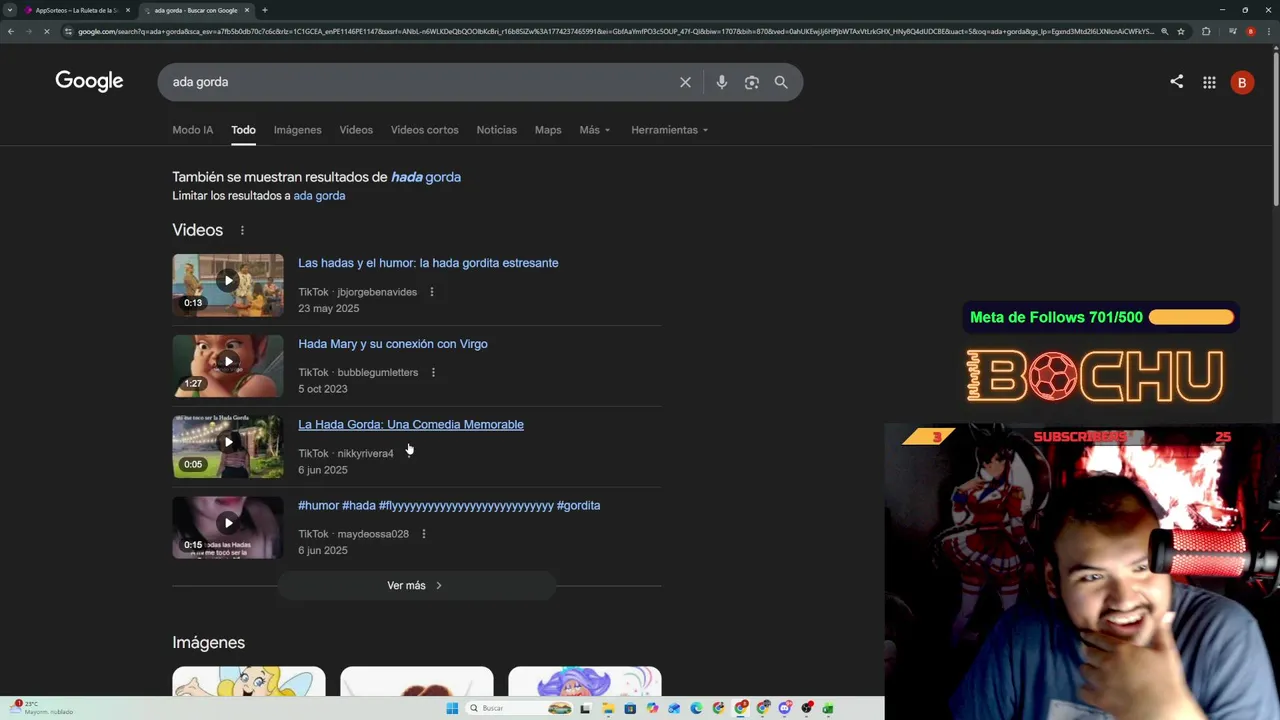Viewport: 1280px width, 720px height.
Task: Open the hada gorda suggested search link
Action: (x=426, y=177)
